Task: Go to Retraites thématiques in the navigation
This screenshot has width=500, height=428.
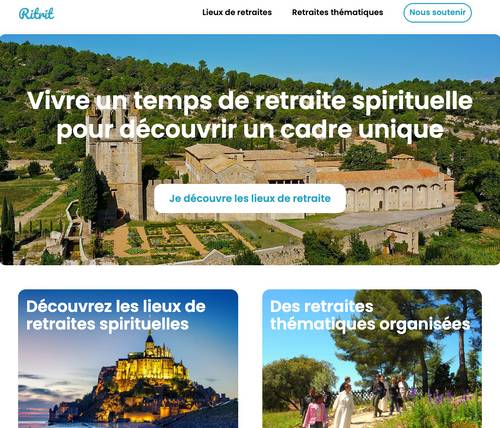Action: tap(337, 12)
